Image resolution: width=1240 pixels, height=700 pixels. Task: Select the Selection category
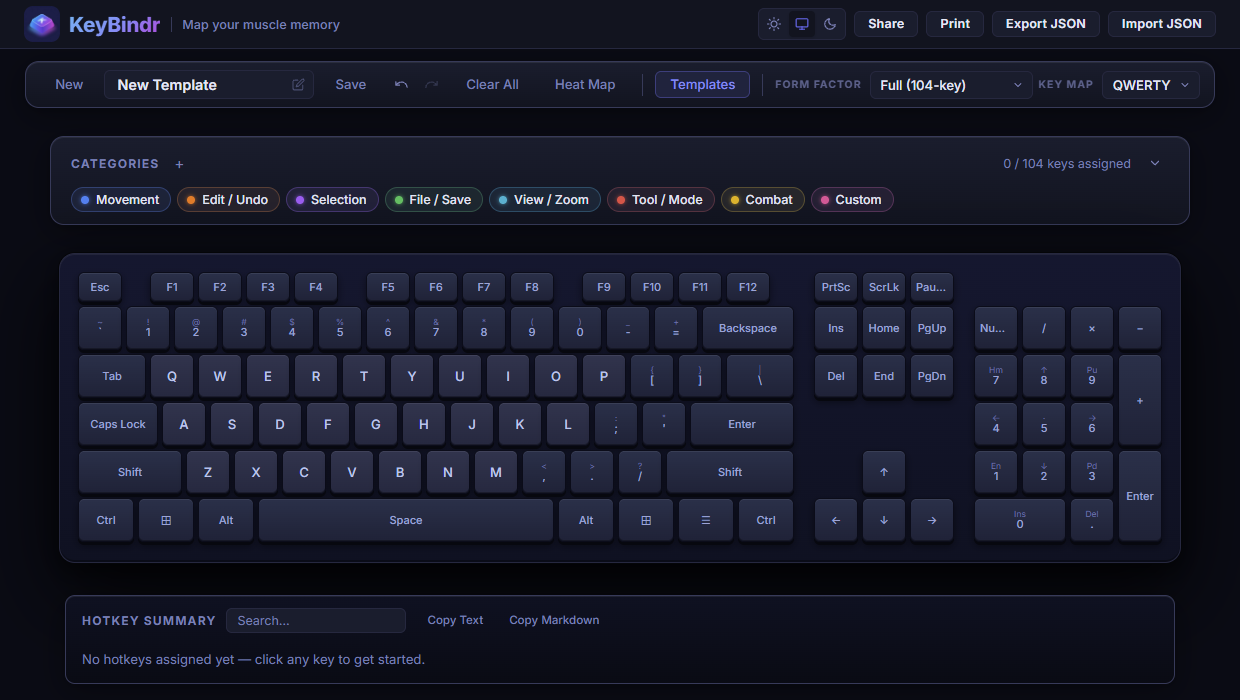tap(332, 200)
